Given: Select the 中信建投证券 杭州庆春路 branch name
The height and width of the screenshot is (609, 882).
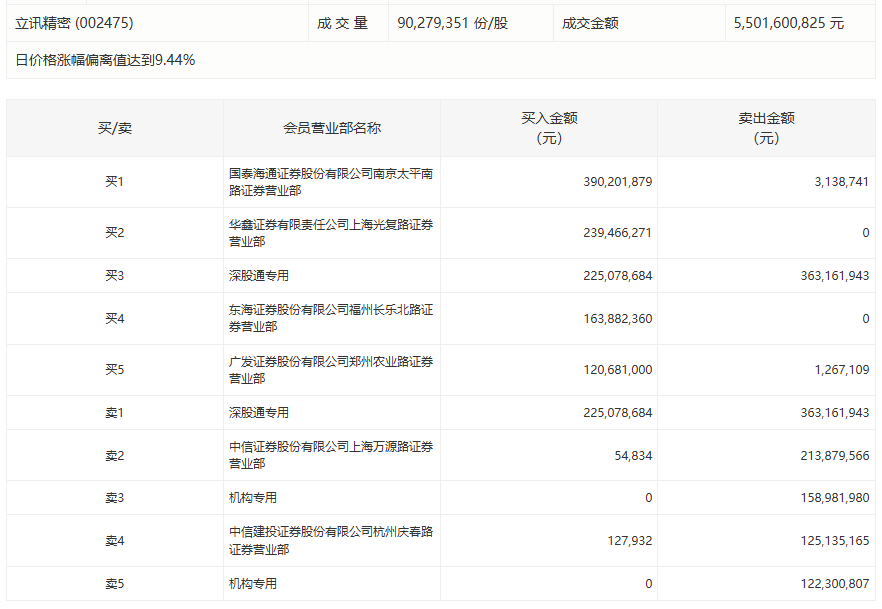Looking at the screenshot, I should click(331, 540).
